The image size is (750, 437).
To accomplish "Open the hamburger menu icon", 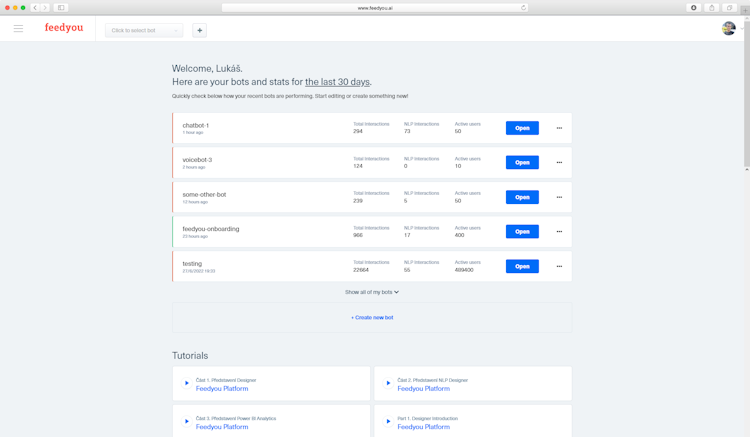I will click(x=18, y=29).
